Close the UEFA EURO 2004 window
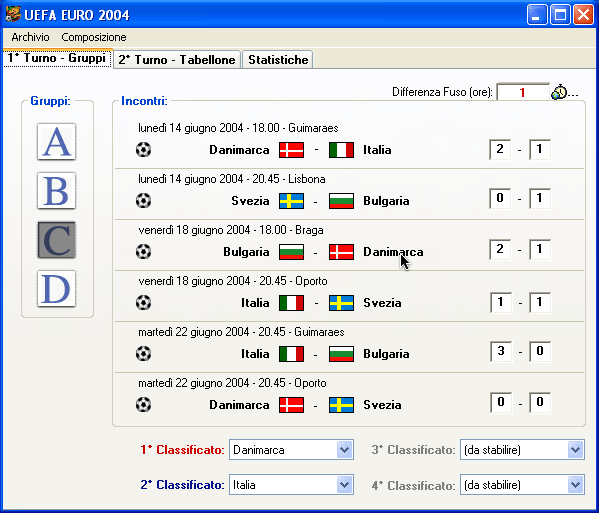Screen dimensions: 599x513 pyautogui.click(x=583, y=15)
